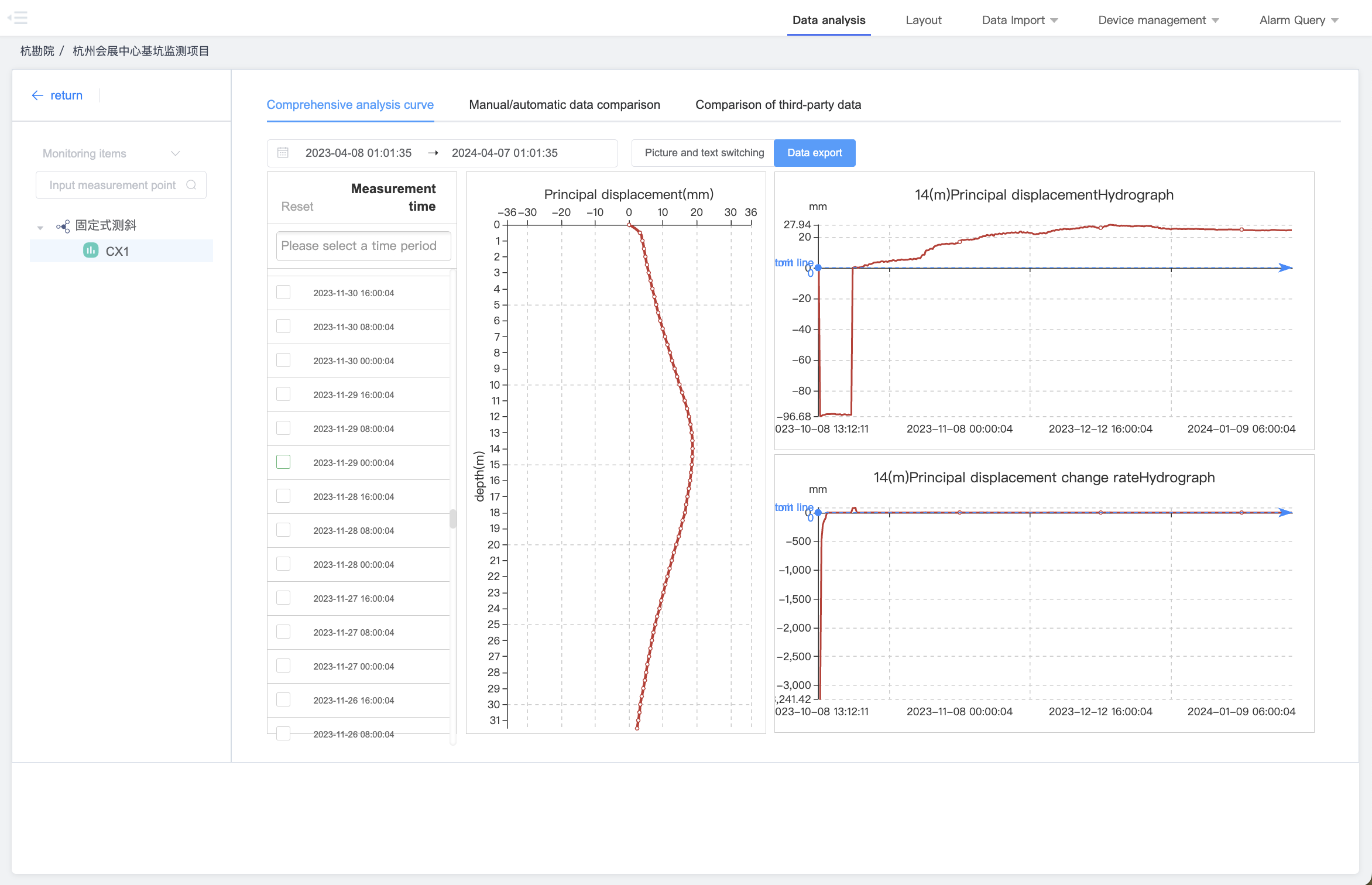Click Picture and text switching button

coord(704,153)
